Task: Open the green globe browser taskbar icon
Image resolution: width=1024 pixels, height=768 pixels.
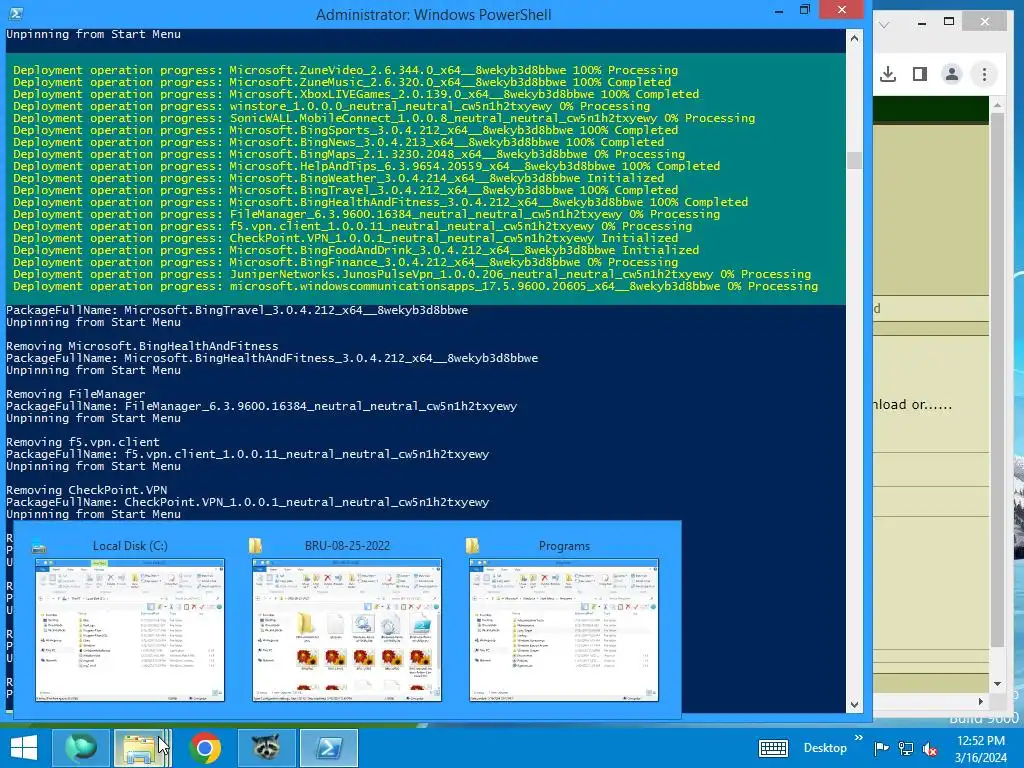Action: pos(80,748)
